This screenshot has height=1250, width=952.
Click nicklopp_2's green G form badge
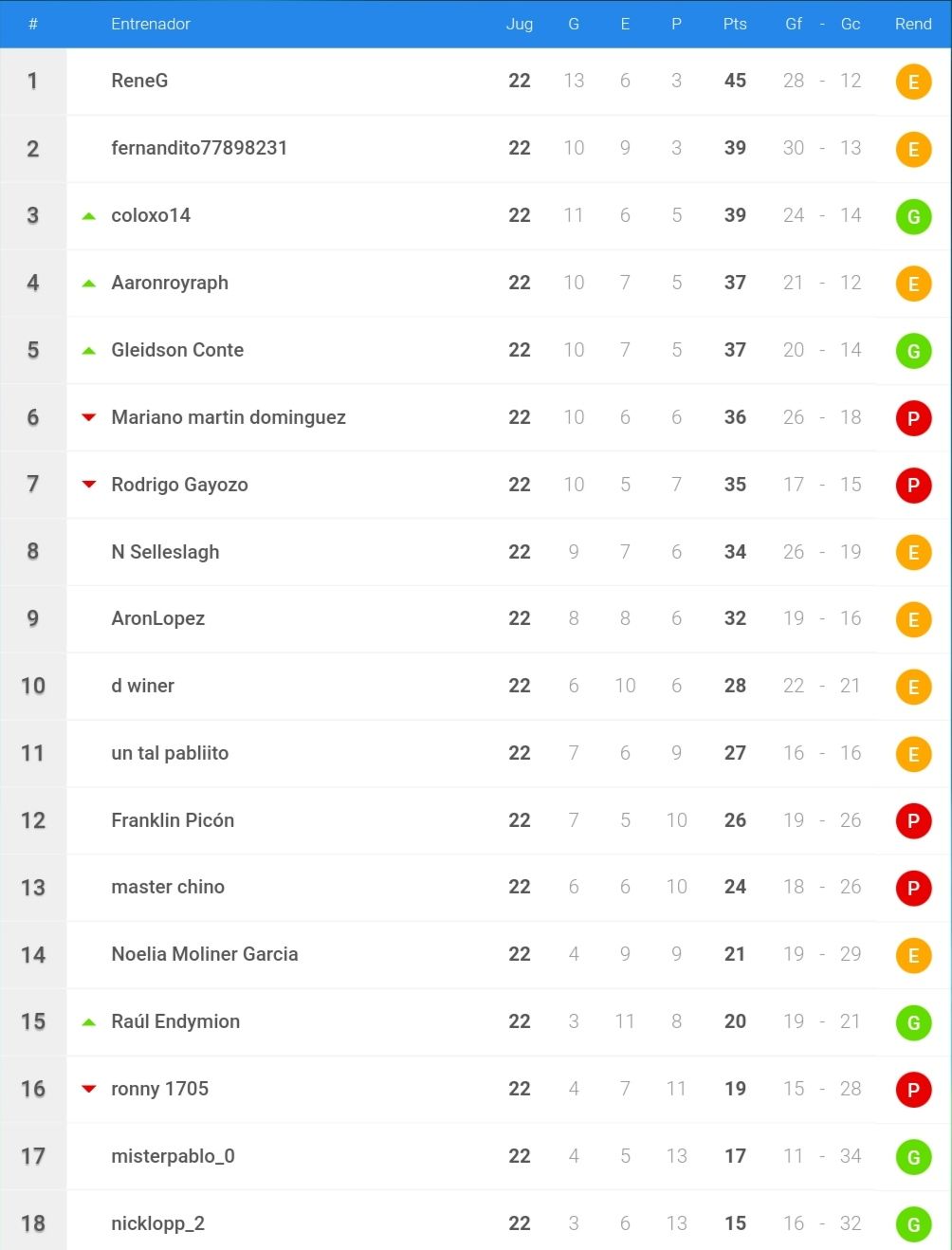click(x=913, y=1224)
